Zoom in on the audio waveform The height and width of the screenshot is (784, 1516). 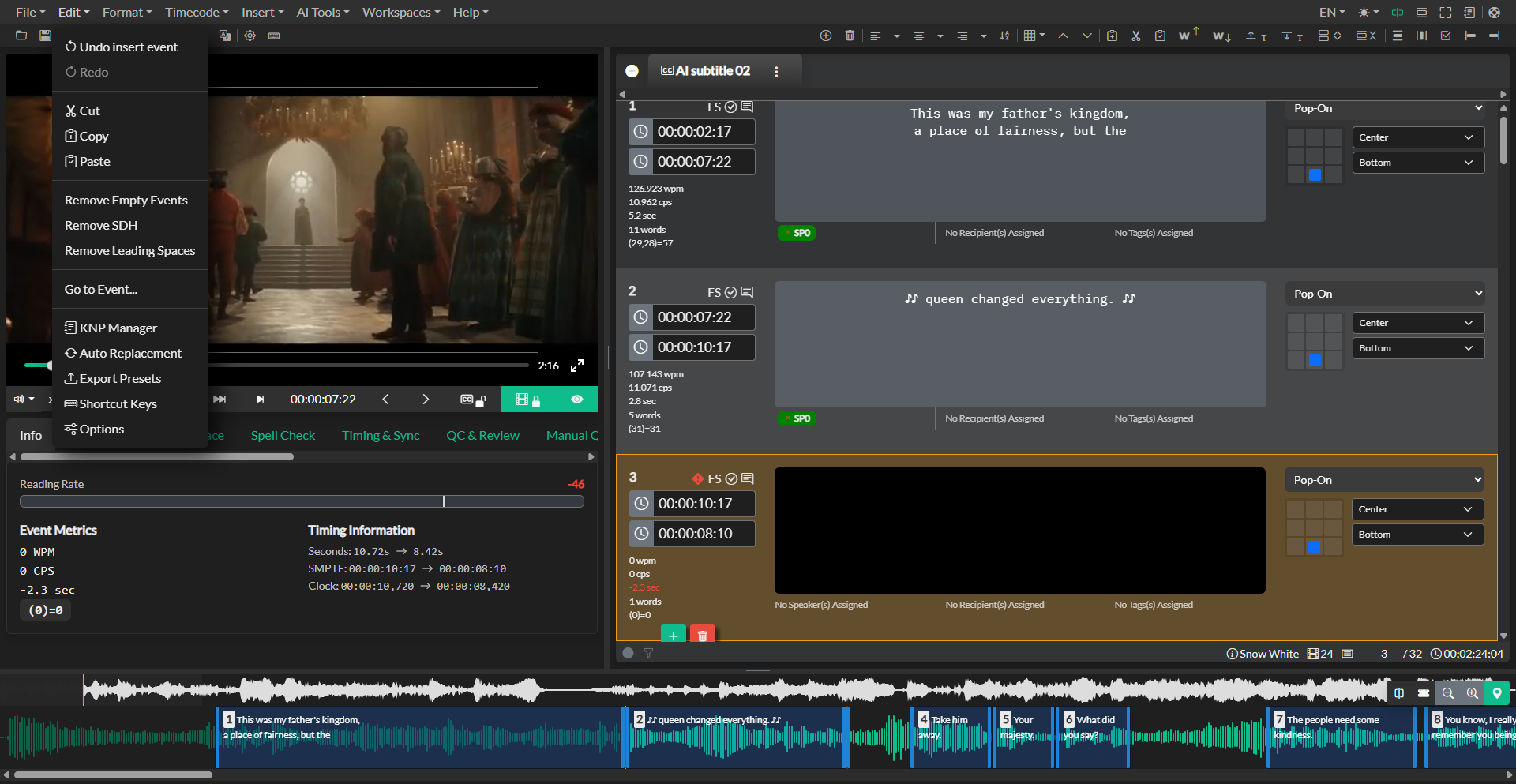1473,692
